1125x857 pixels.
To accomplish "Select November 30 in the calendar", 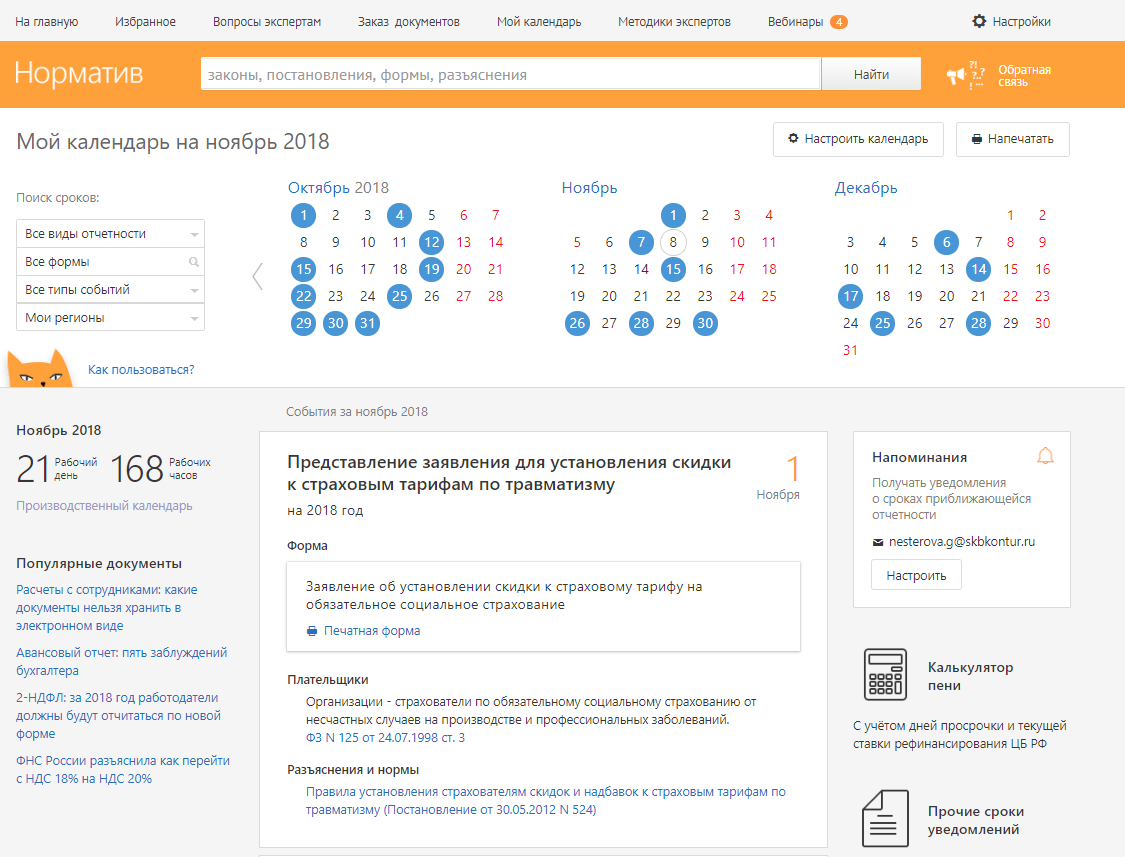I will [705, 323].
